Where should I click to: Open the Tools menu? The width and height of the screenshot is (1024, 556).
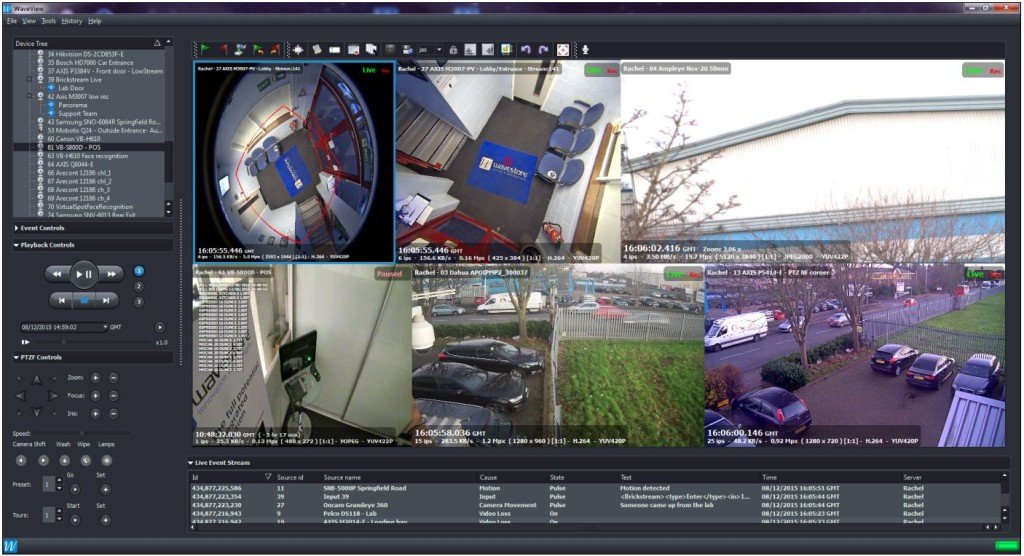coord(48,20)
